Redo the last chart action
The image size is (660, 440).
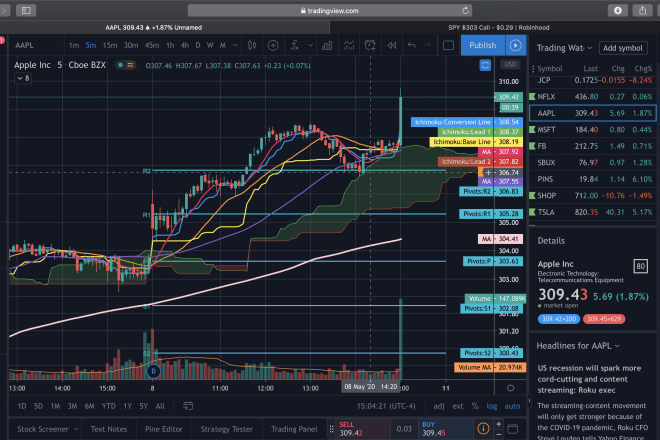[427, 45]
